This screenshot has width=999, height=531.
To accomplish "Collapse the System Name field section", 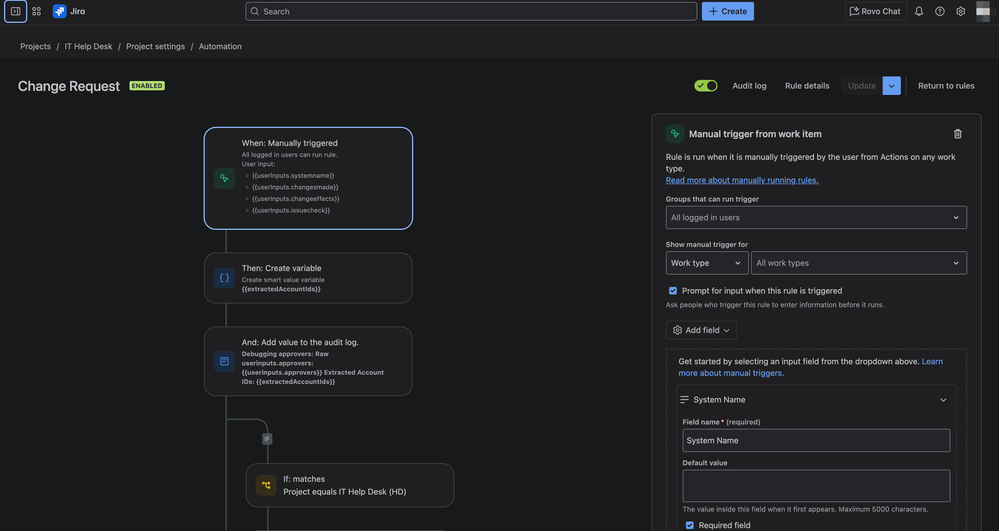I will pyautogui.click(x=943, y=400).
